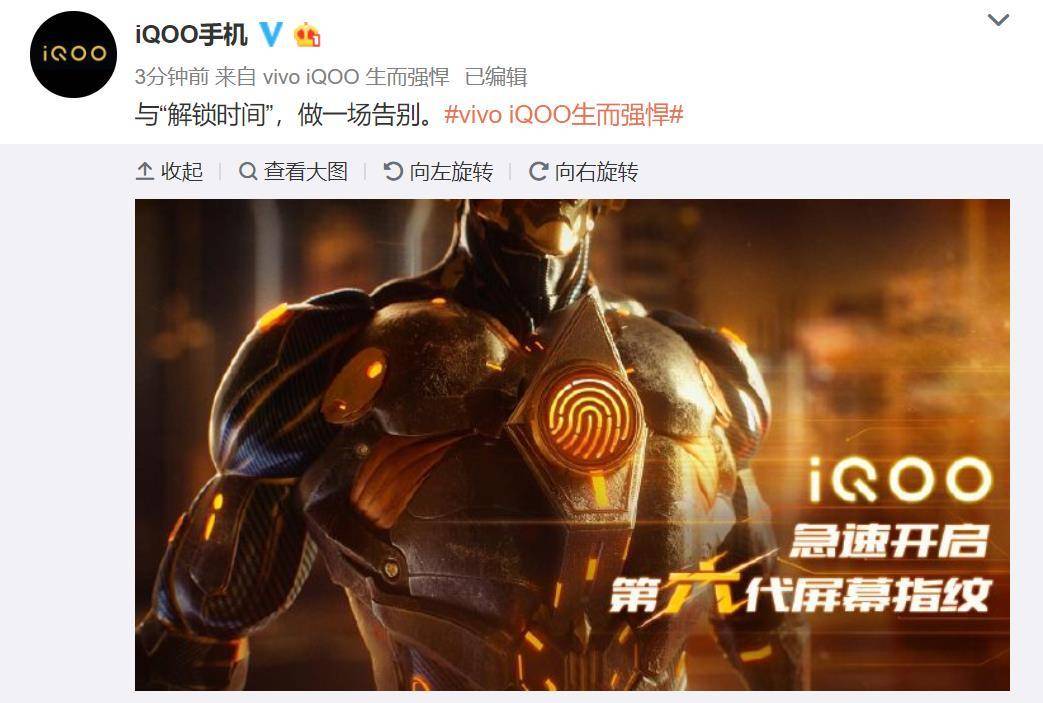The height and width of the screenshot is (703, 1043).
Task: Click the rotate-left arrow icon
Action: point(393,172)
